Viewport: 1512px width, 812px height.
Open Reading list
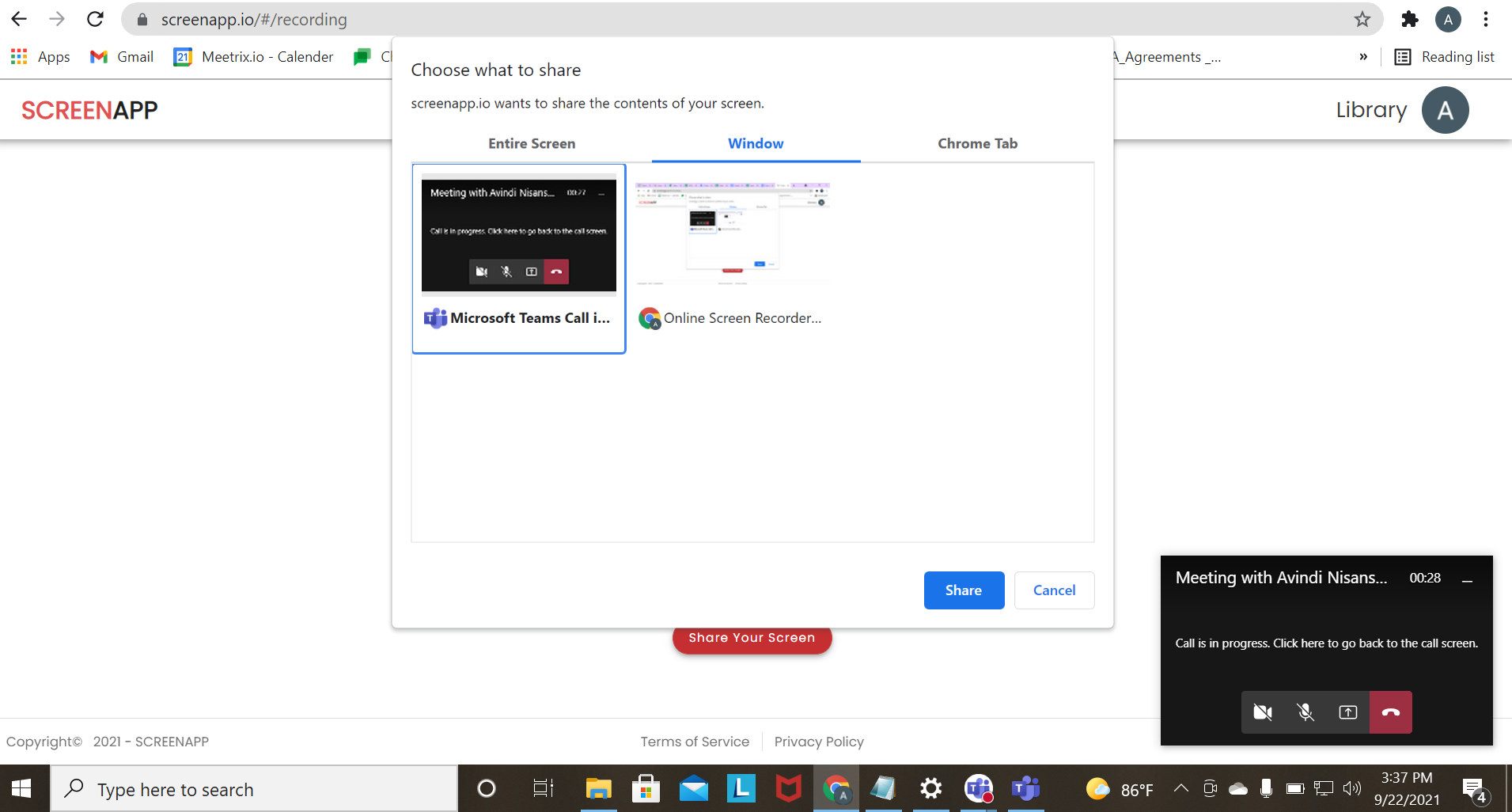coord(1445,57)
